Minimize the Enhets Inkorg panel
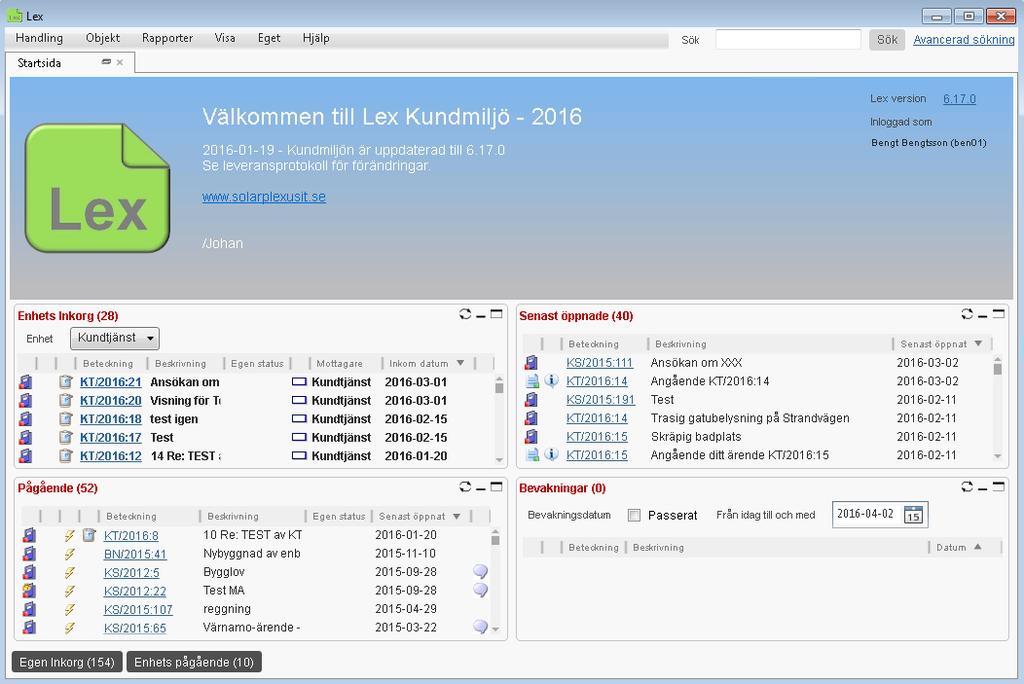This screenshot has height=684, width=1024. 481,316
